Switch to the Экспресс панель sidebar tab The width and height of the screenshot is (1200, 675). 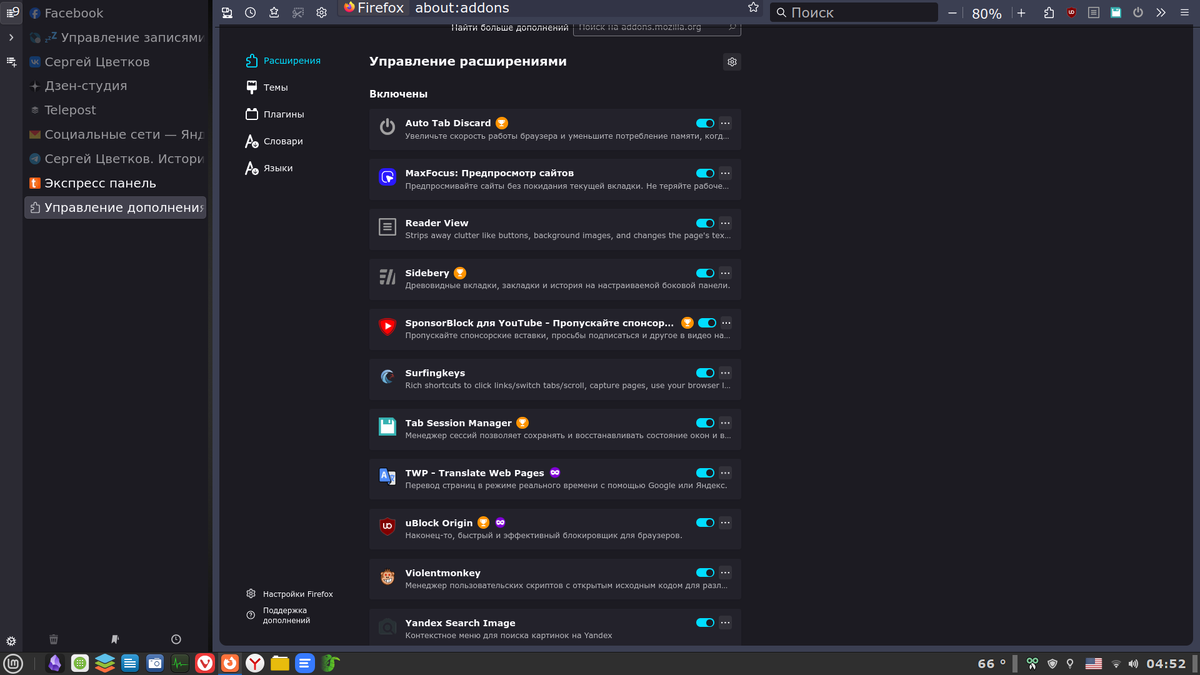click(115, 184)
